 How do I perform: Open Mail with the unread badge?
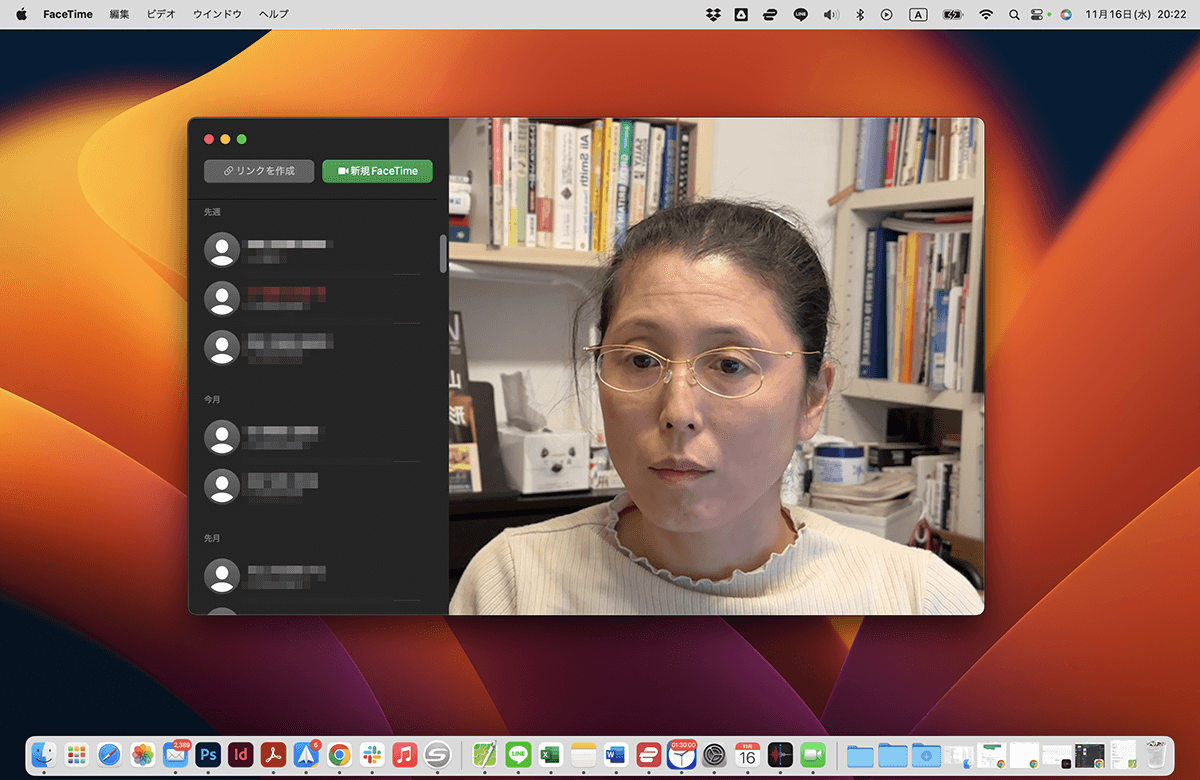click(176, 754)
